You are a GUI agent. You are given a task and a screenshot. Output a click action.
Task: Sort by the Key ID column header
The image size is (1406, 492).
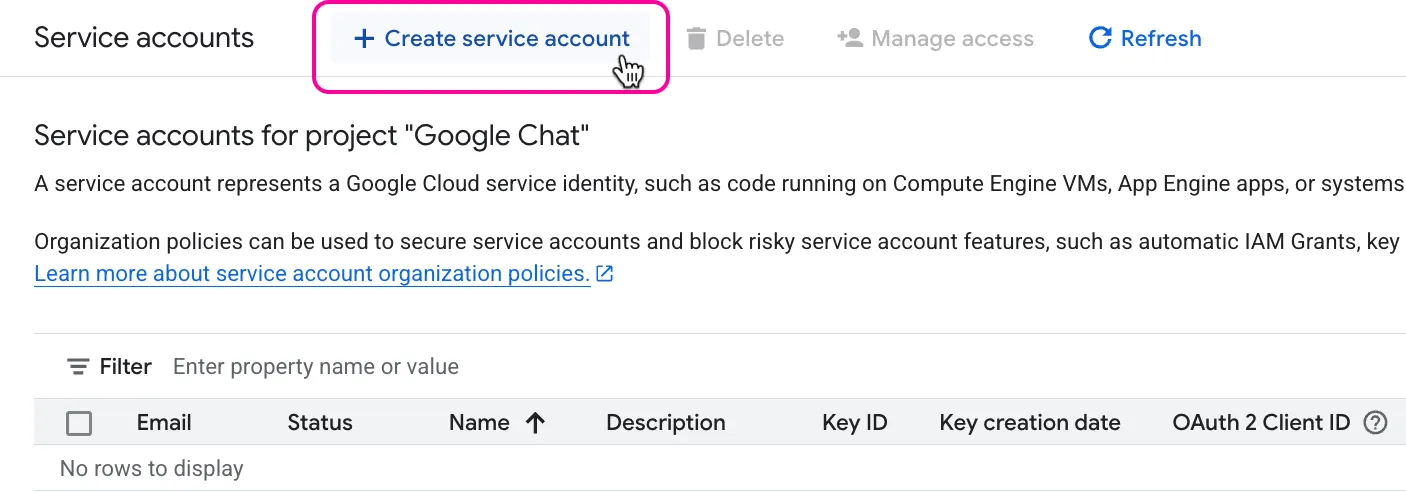855,423
